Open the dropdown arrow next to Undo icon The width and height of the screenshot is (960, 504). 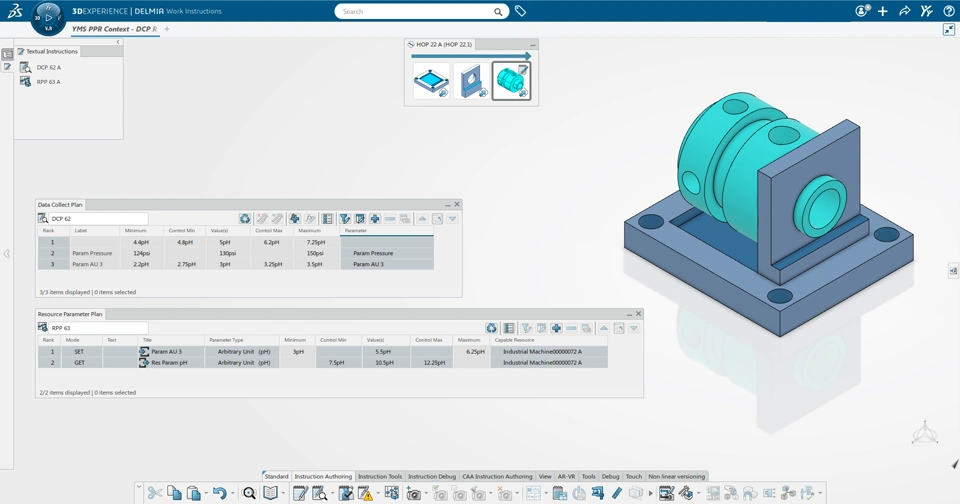(232, 494)
